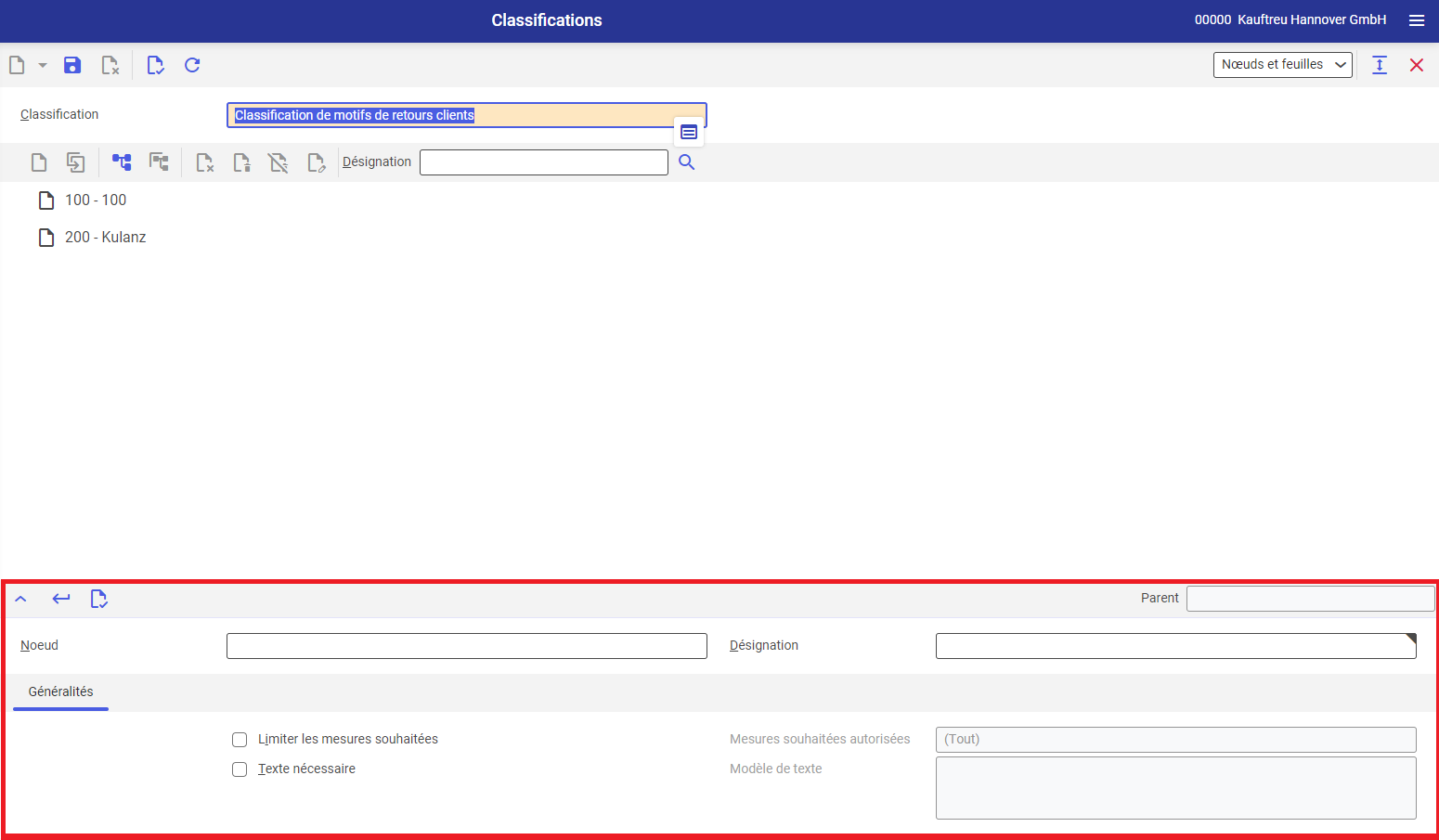Enable Limiter les mesures souhaitées checkbox
1439x840 pixels.
pos(240,740)
